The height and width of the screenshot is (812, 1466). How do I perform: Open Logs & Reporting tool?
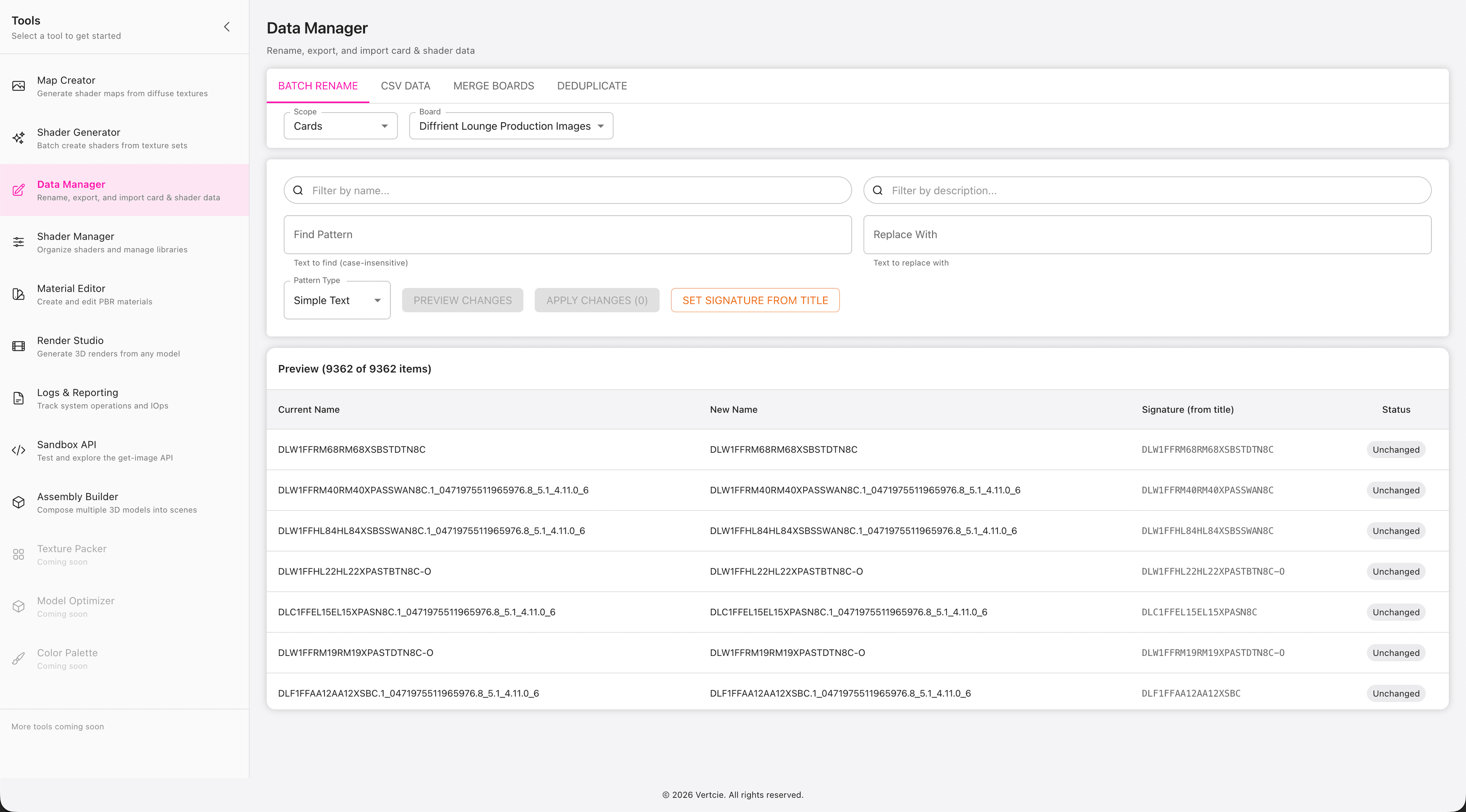click(124, 398)
